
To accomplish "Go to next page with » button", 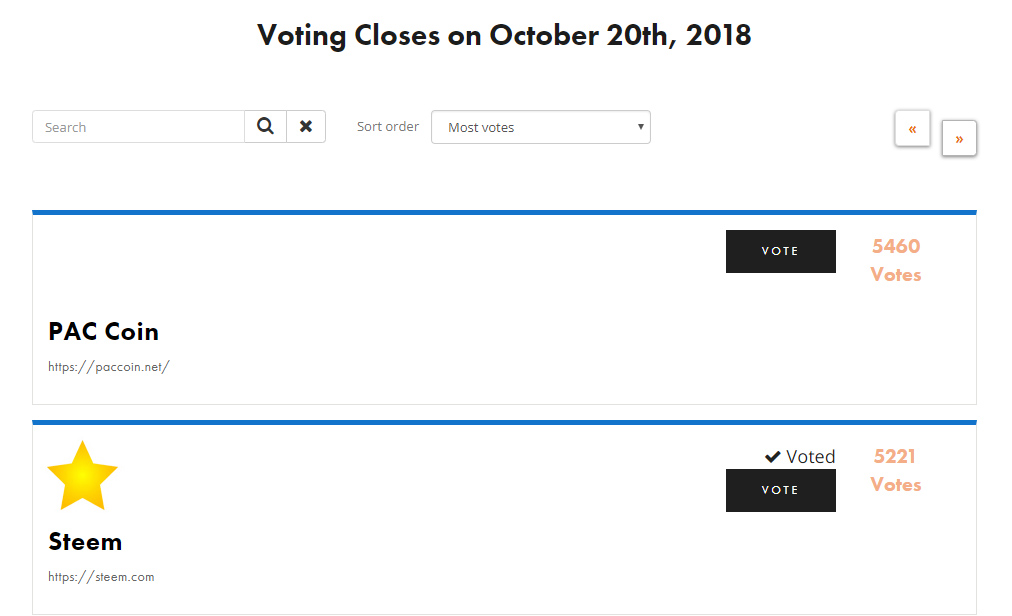I will (x=959, y=138).
